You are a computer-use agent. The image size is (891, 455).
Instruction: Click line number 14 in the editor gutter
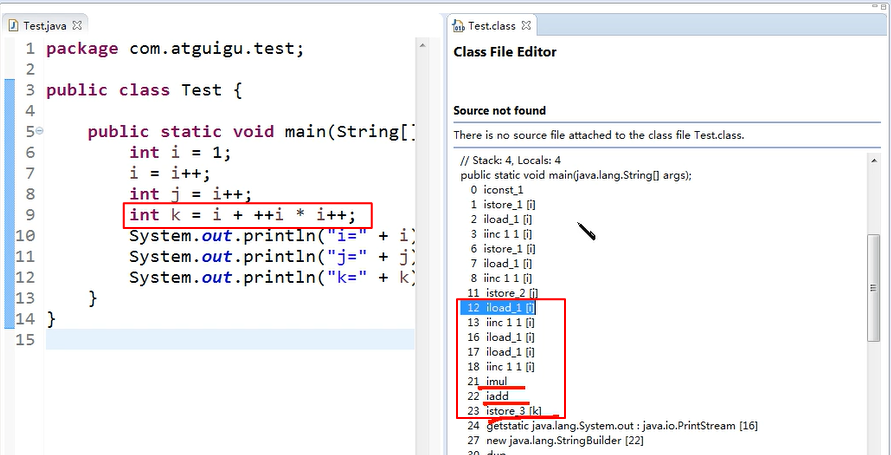point(25,319)
